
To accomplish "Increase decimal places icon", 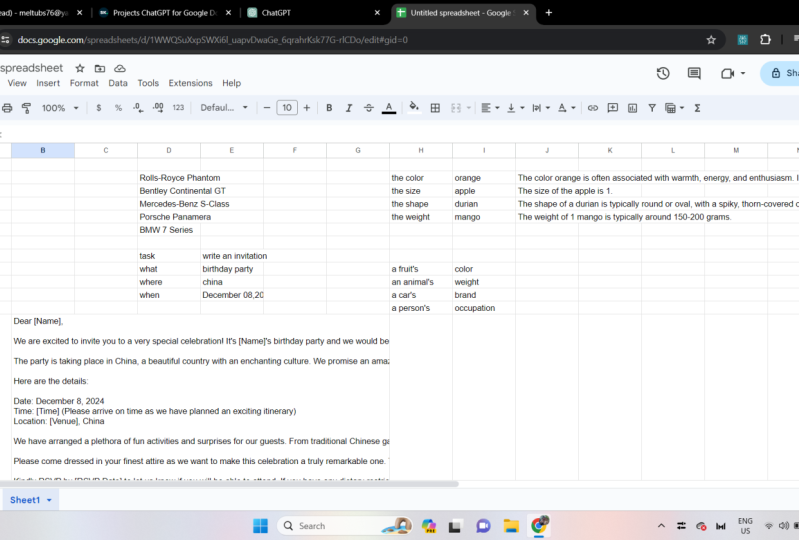I will point(158,108).
